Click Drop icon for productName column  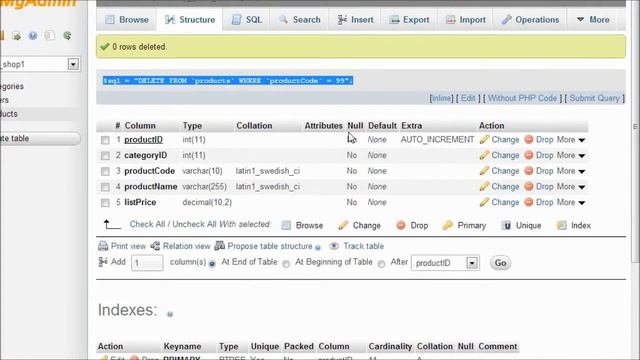[x=529, y=187]
